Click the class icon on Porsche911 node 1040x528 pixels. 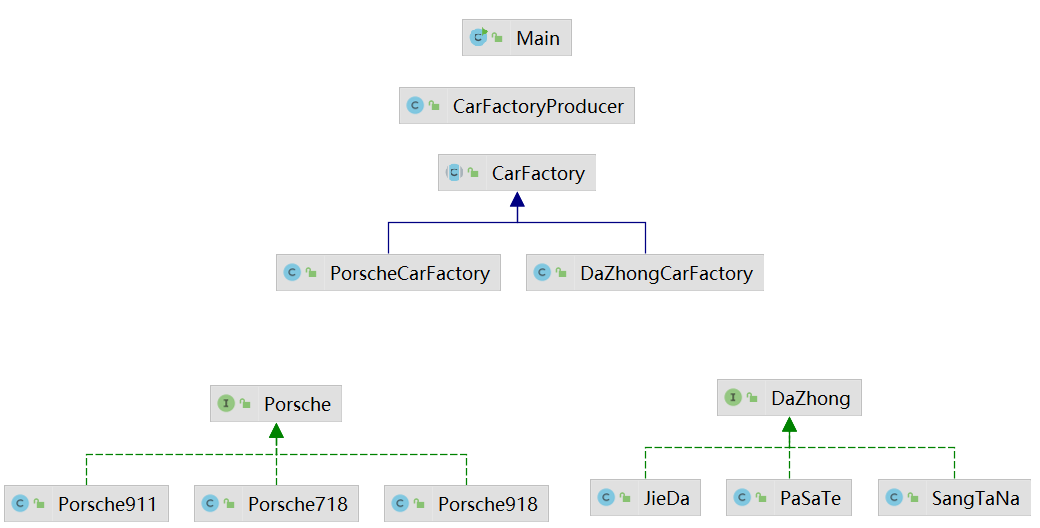click(21, 503)
